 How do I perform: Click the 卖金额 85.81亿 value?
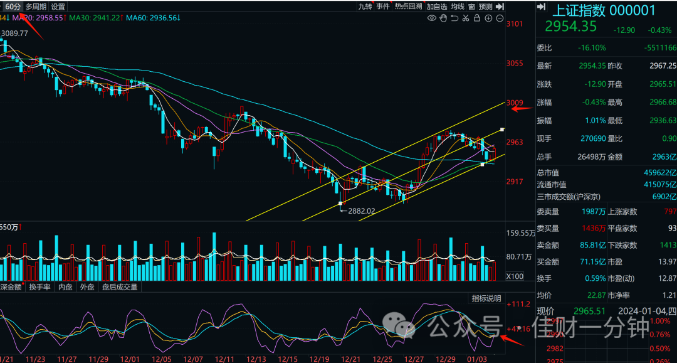(x=592, y=245)
